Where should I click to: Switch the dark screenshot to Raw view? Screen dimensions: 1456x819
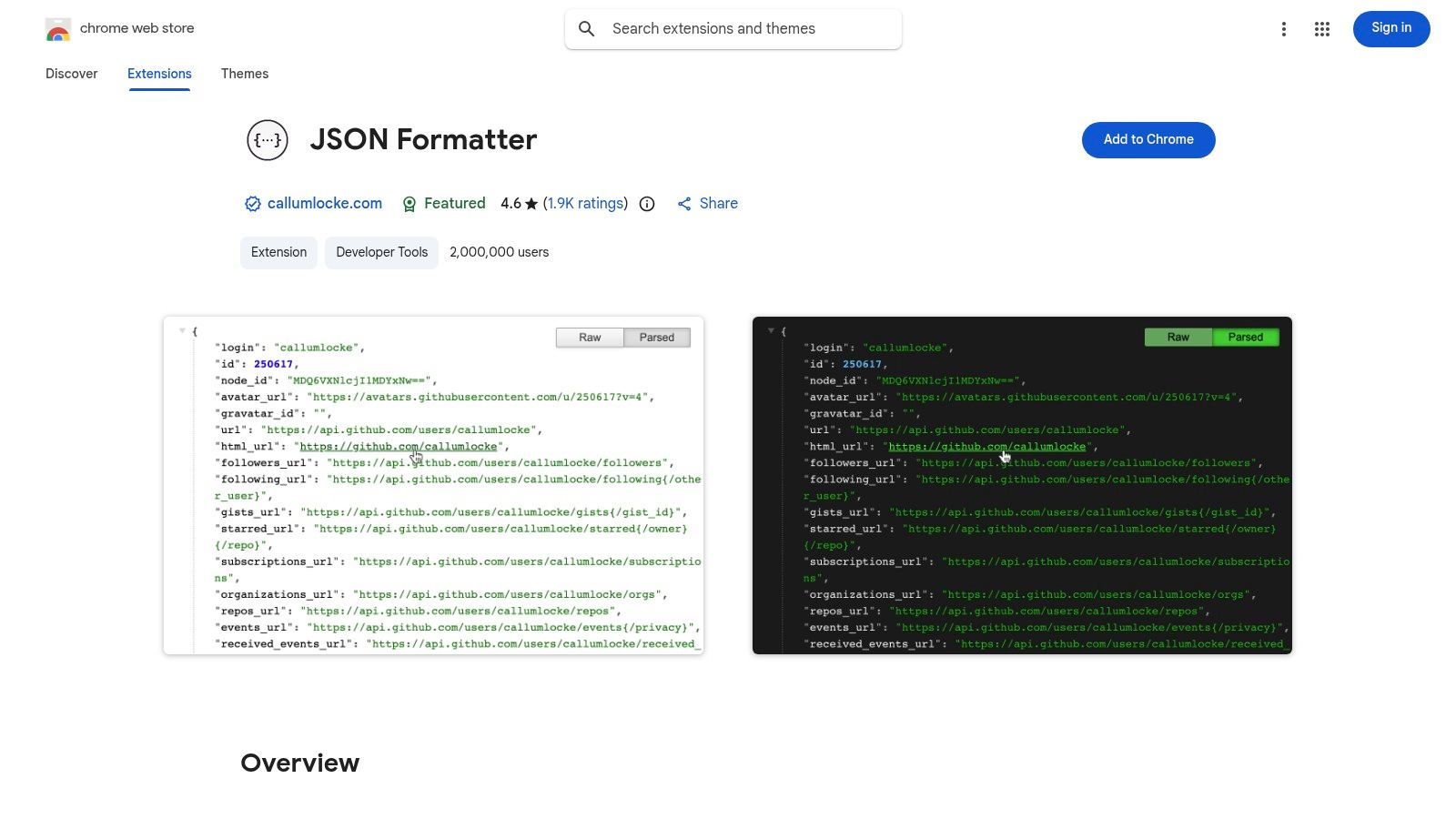(x=1178, y=337)
